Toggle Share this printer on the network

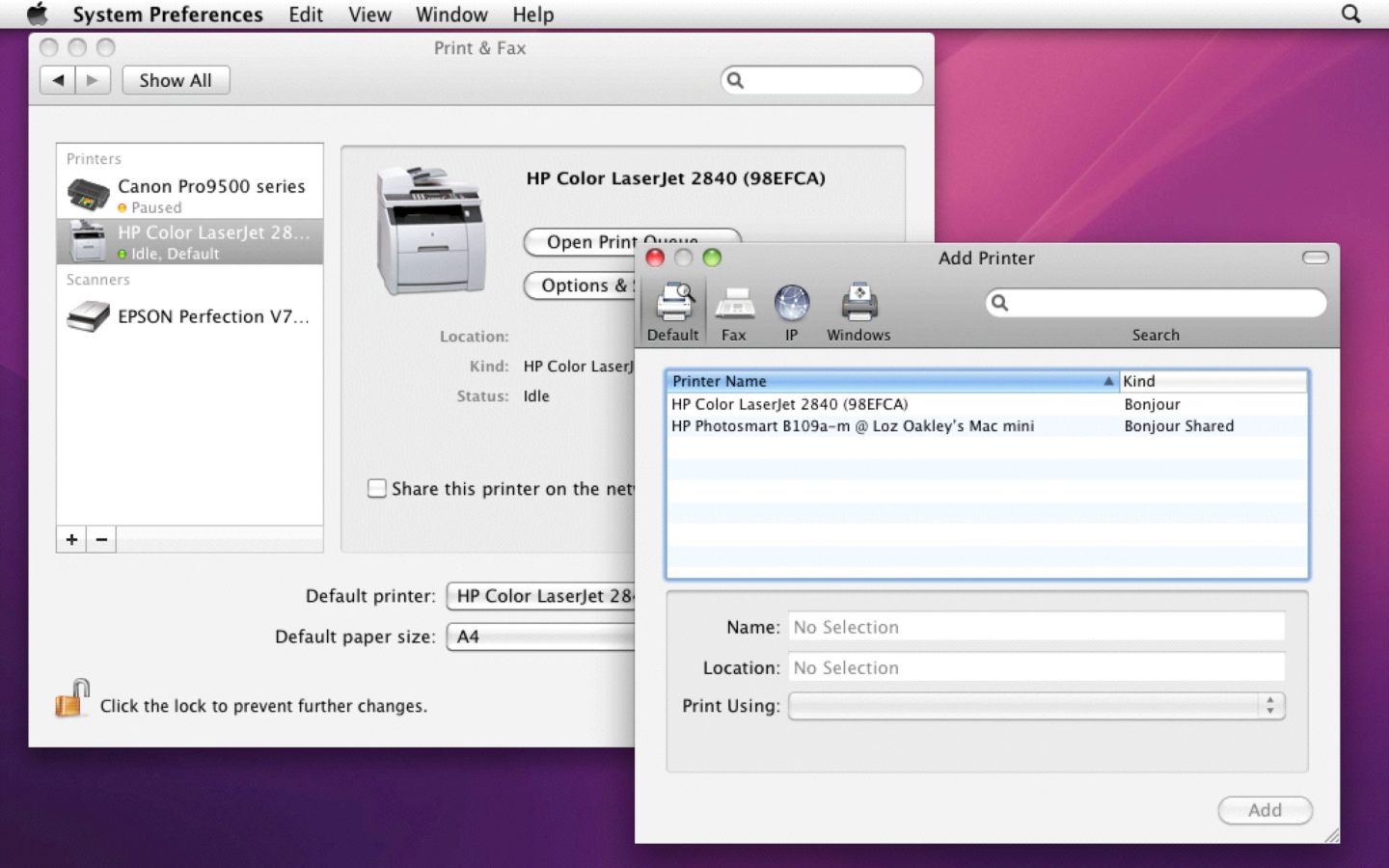coord(377,488)
